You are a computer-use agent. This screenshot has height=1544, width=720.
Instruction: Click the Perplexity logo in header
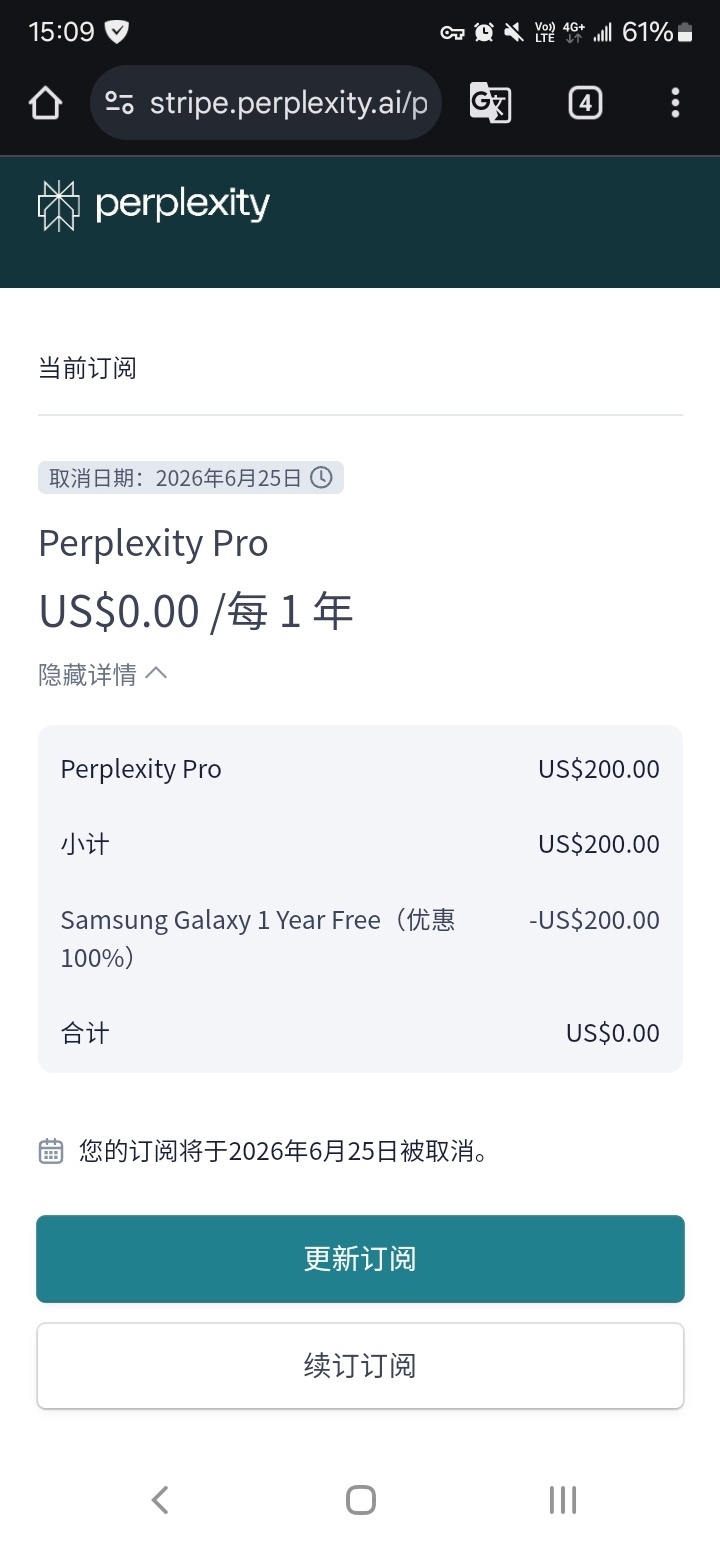153,205
